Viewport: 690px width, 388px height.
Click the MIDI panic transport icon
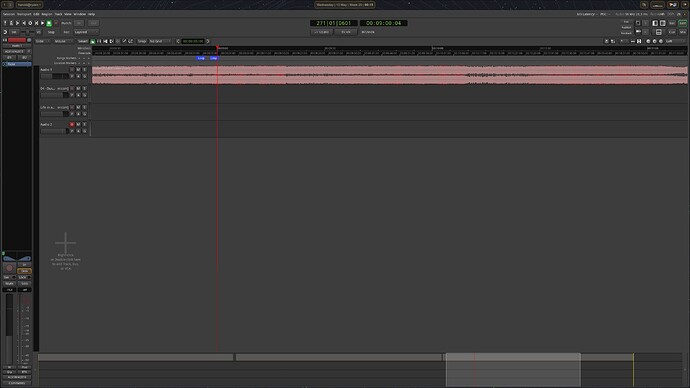(x=5, y=23)
